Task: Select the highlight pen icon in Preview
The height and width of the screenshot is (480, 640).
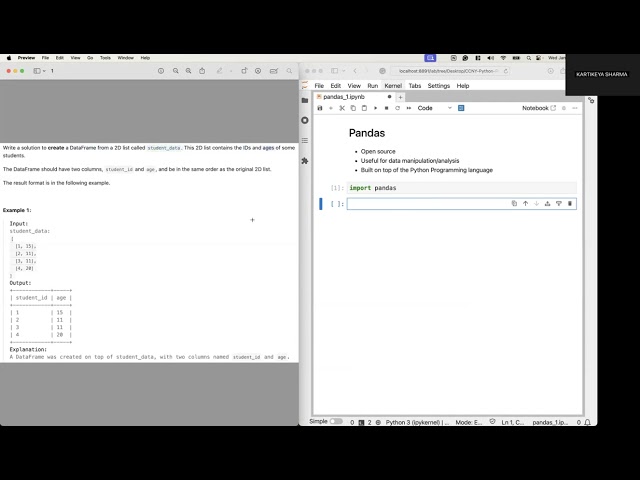Action: point(220,71)
